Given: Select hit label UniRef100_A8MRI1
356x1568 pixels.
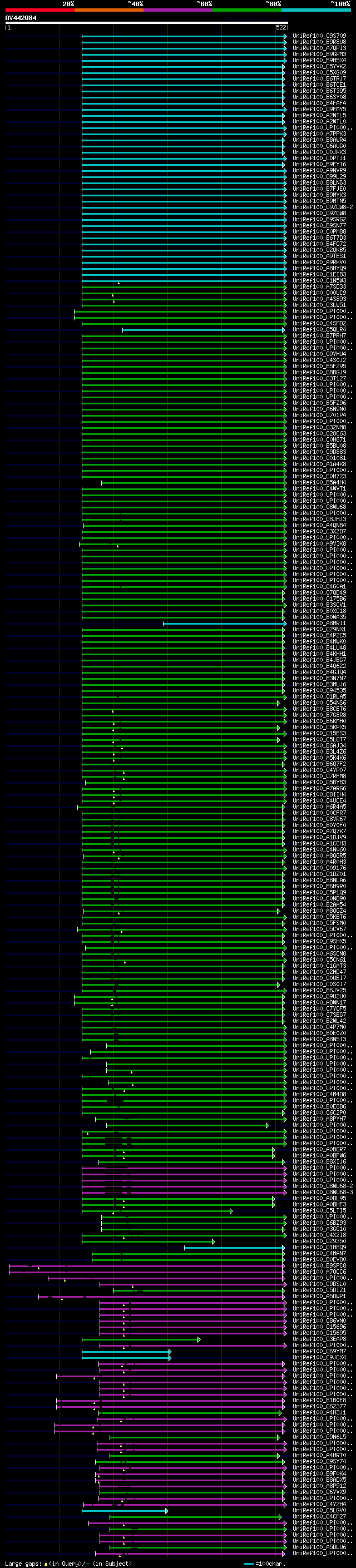Looking at the screenshot, I should pyautogui.click(x=319, y=624).
